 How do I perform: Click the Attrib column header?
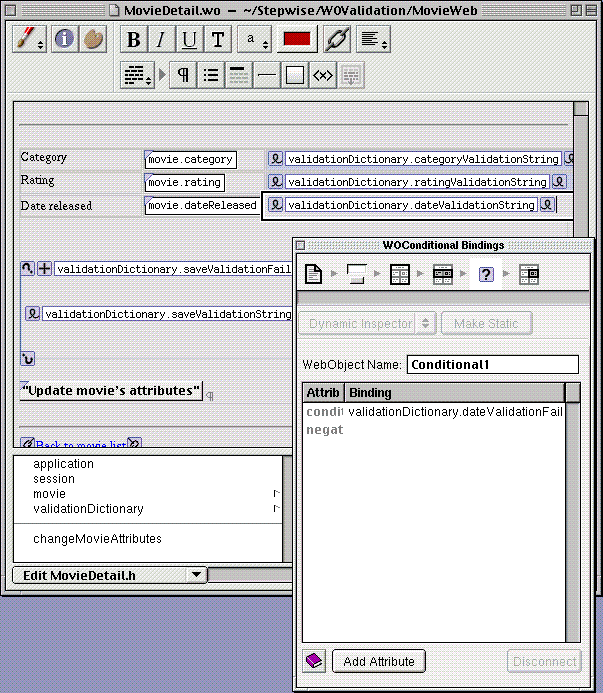point(323,392)
